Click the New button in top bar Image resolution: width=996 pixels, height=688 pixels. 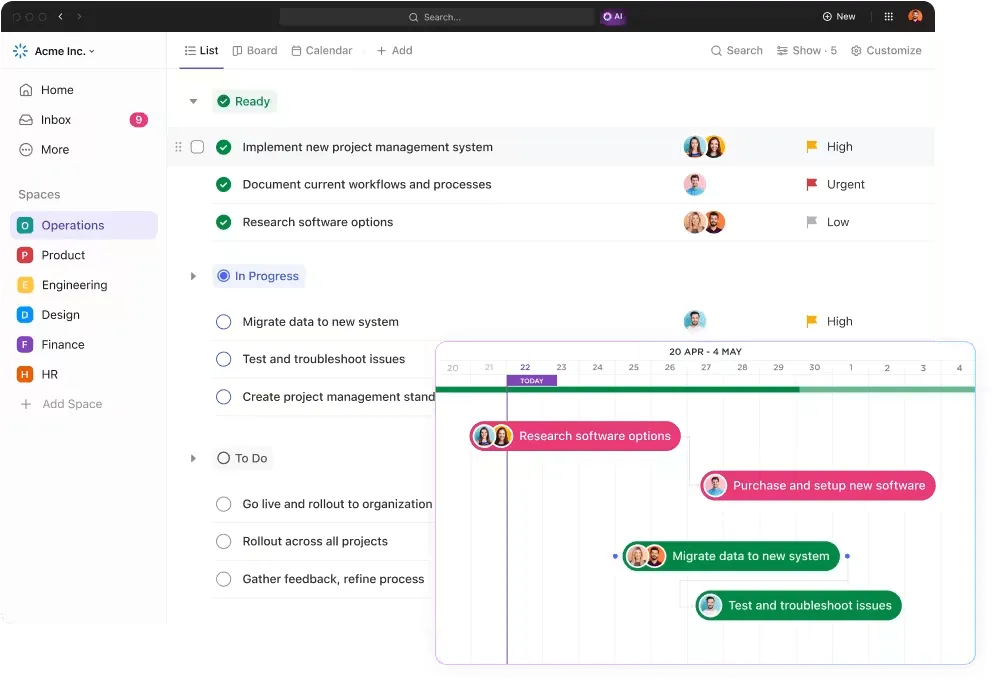[x=839, y=17]
